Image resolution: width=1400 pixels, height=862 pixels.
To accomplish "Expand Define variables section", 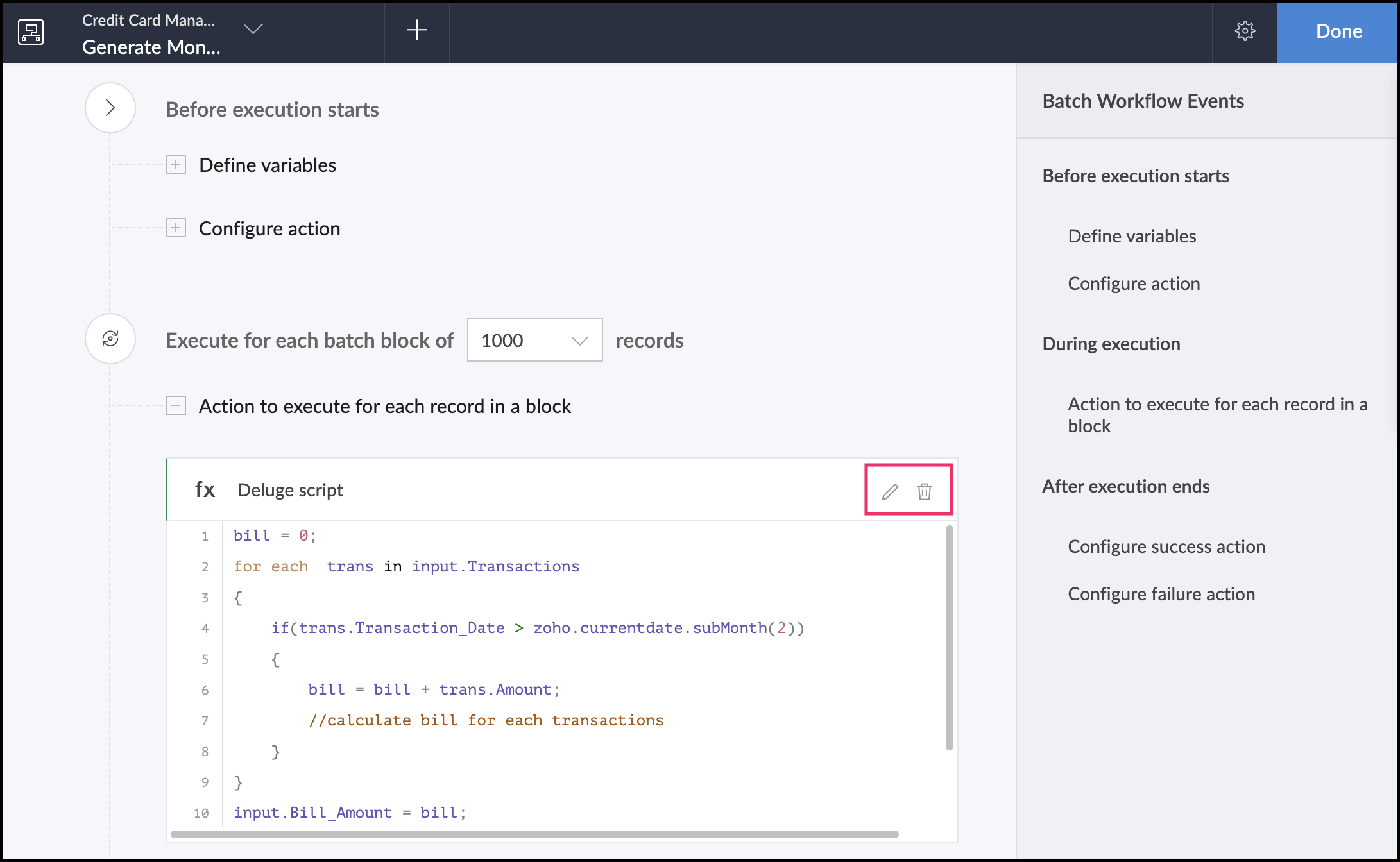I will pos(176,164).
